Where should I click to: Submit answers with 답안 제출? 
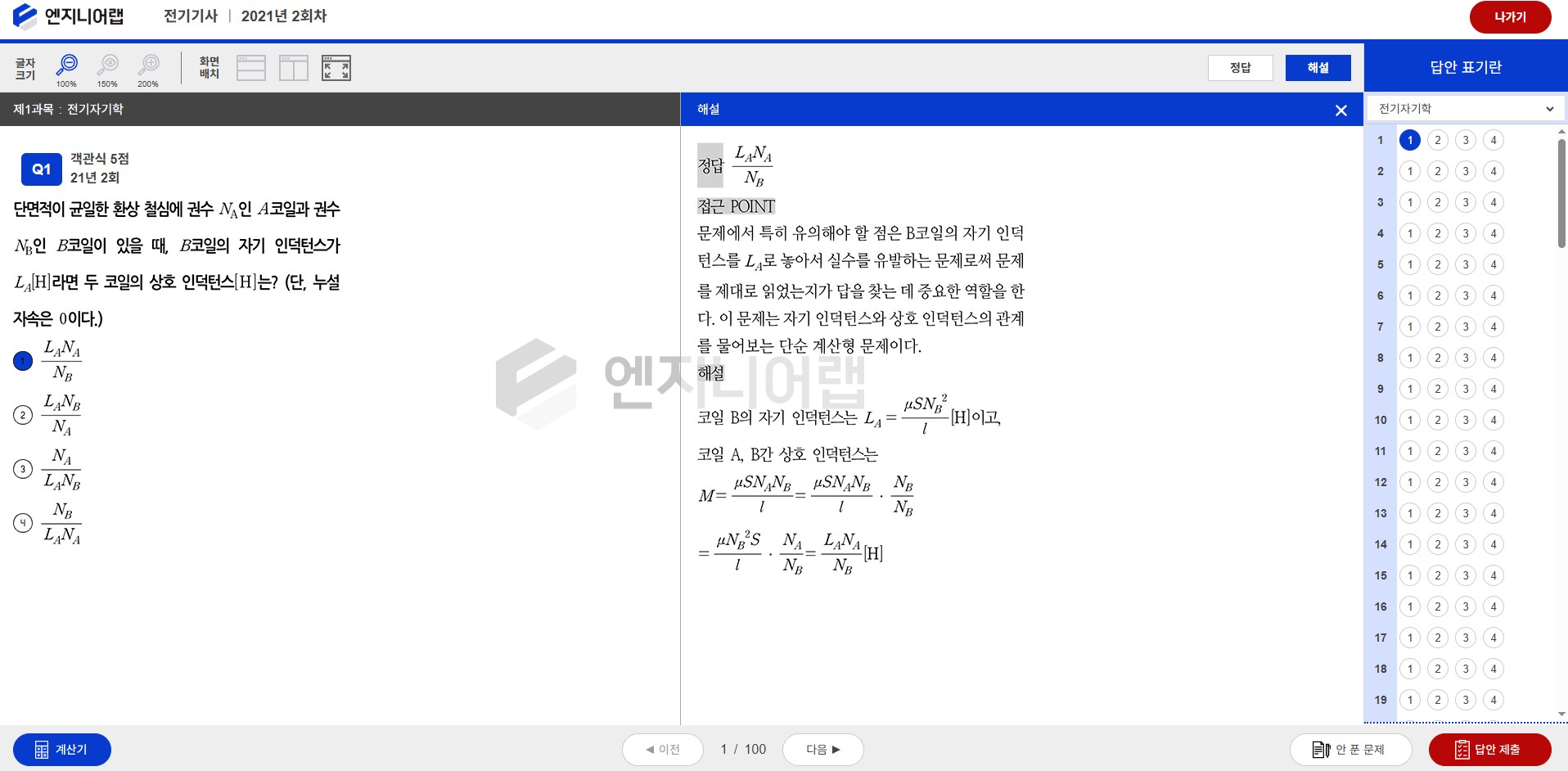point(1489,750)
